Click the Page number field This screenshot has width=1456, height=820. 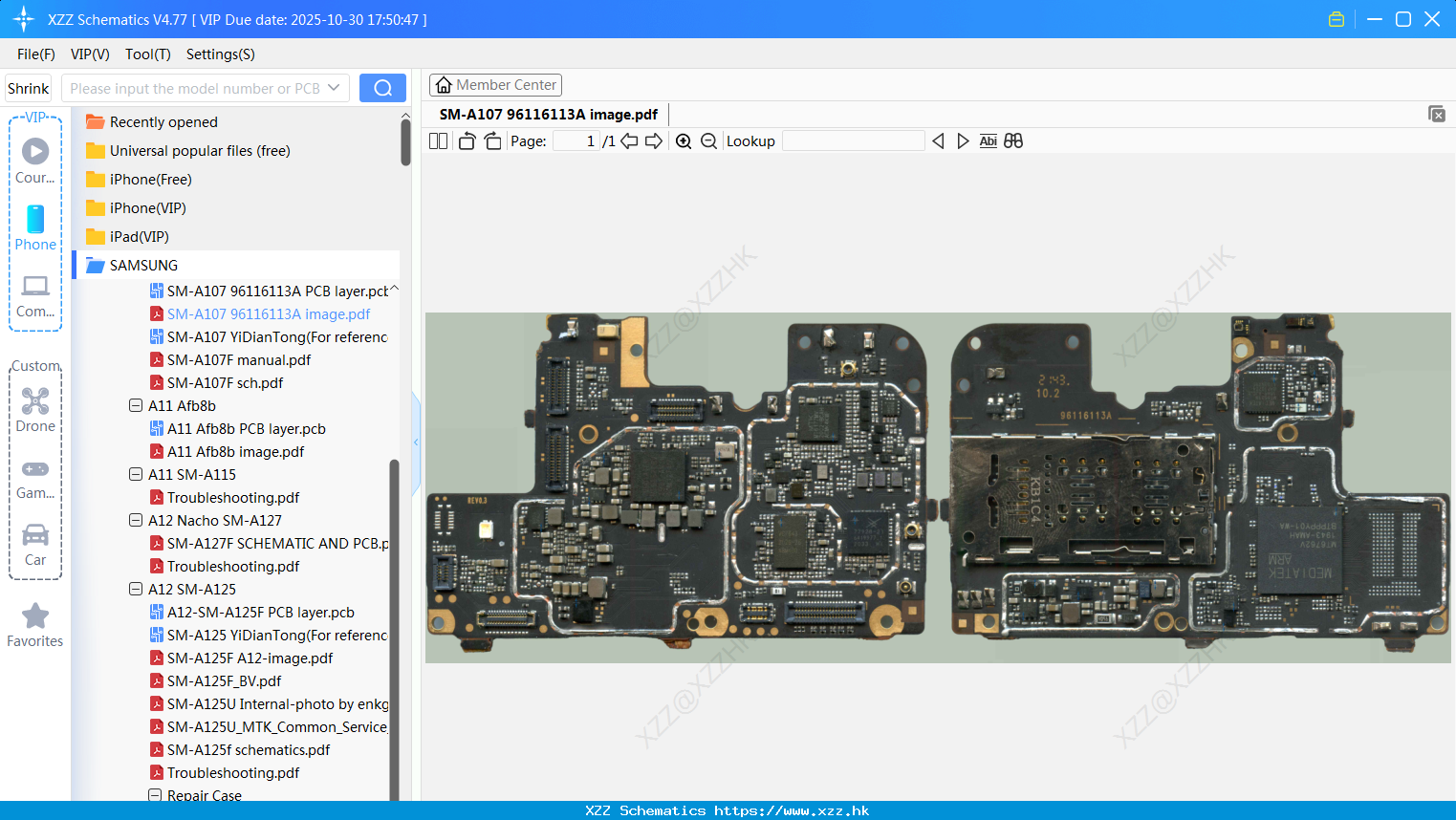576,141
